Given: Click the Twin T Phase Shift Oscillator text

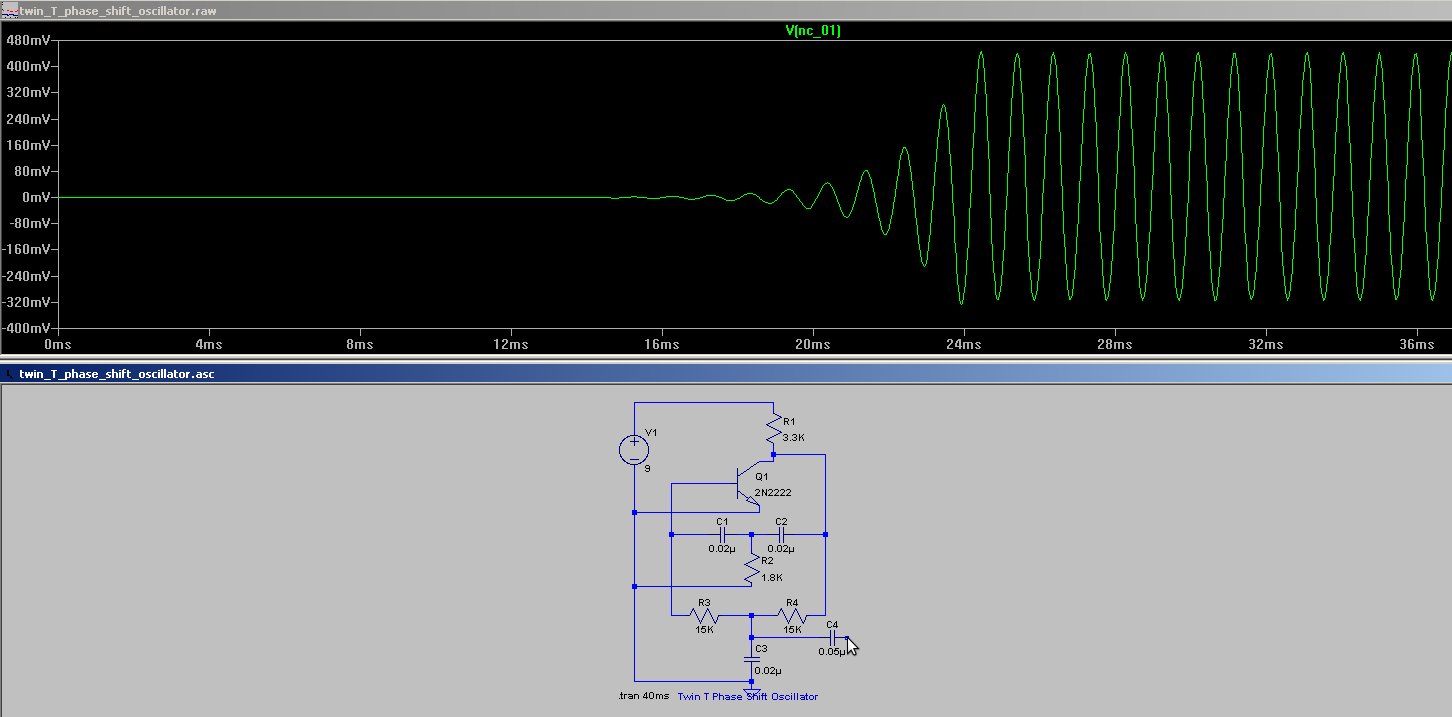Looking at the screenshot, I should click(747, 696).
